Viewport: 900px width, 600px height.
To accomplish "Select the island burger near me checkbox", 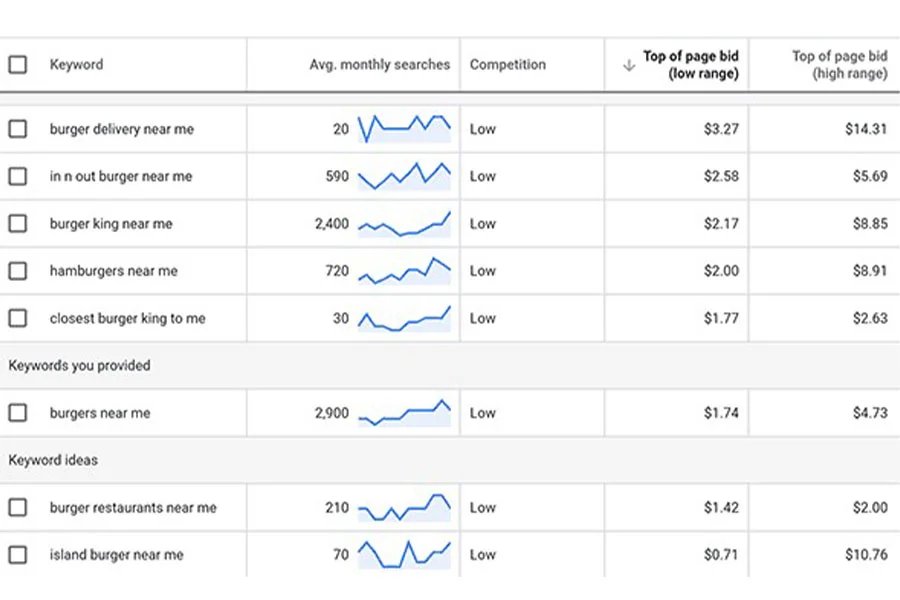I will pos(18,555).
